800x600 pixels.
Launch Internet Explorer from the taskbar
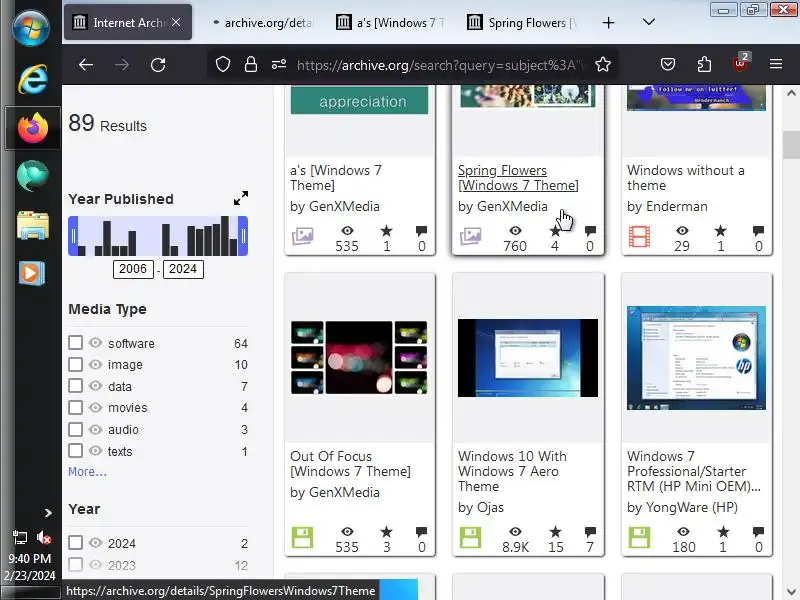point(33,79)
